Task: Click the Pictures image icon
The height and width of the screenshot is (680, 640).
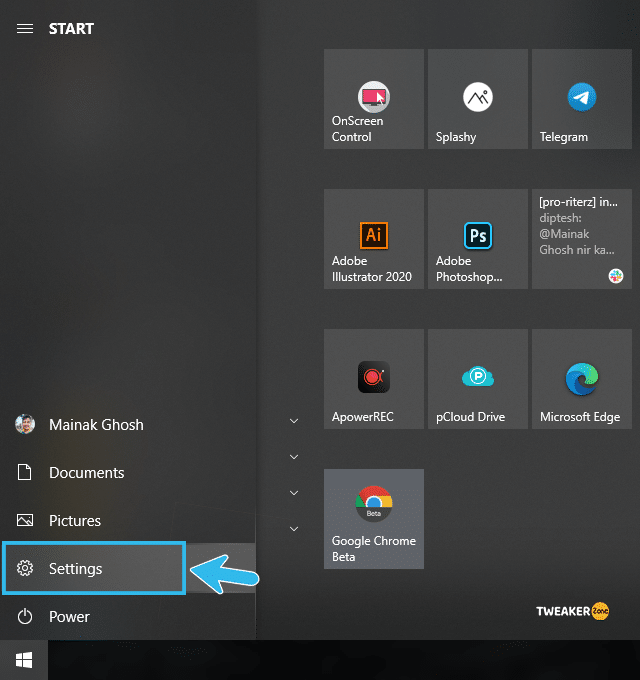Action: [25, 520]
